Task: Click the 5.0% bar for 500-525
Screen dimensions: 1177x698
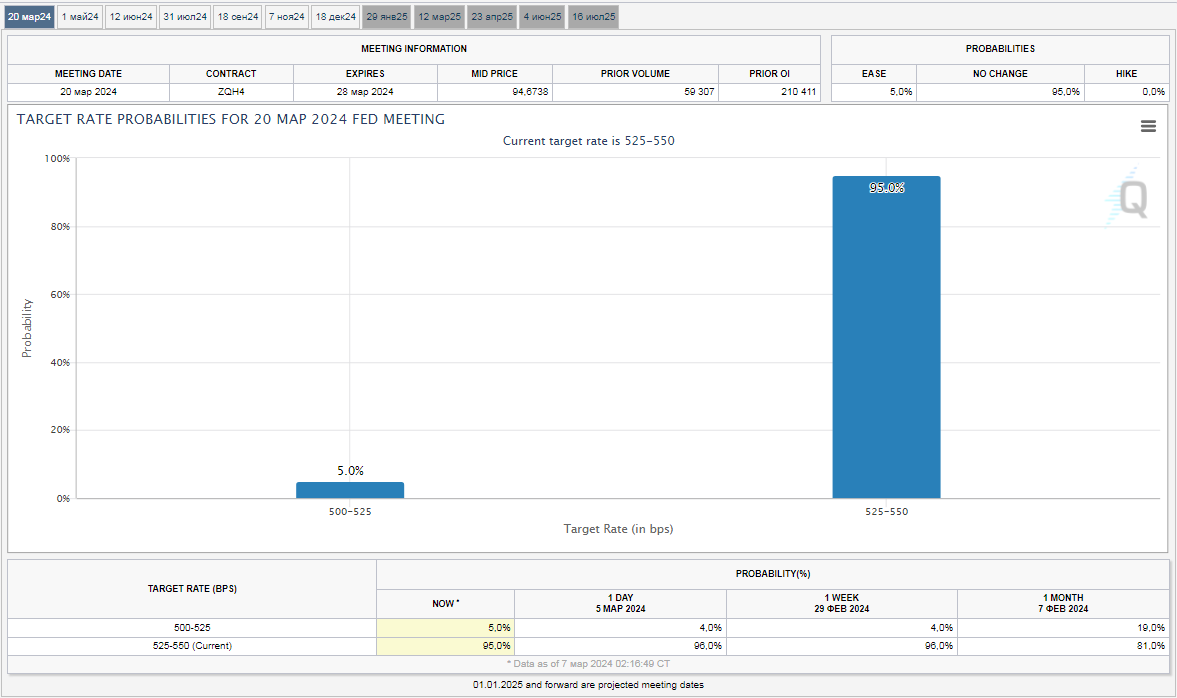Action: point(350,490)
